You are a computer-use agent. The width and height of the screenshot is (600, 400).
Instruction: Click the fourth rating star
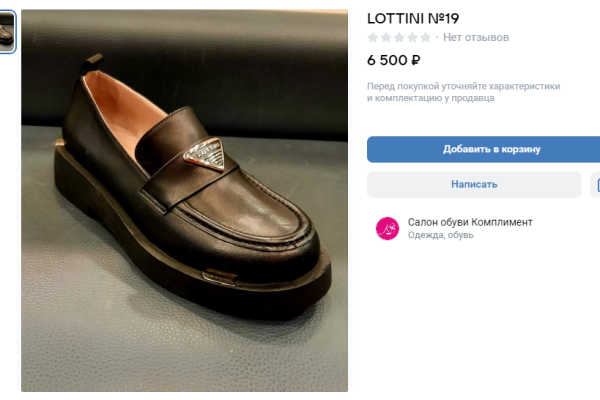coord(412,38)
